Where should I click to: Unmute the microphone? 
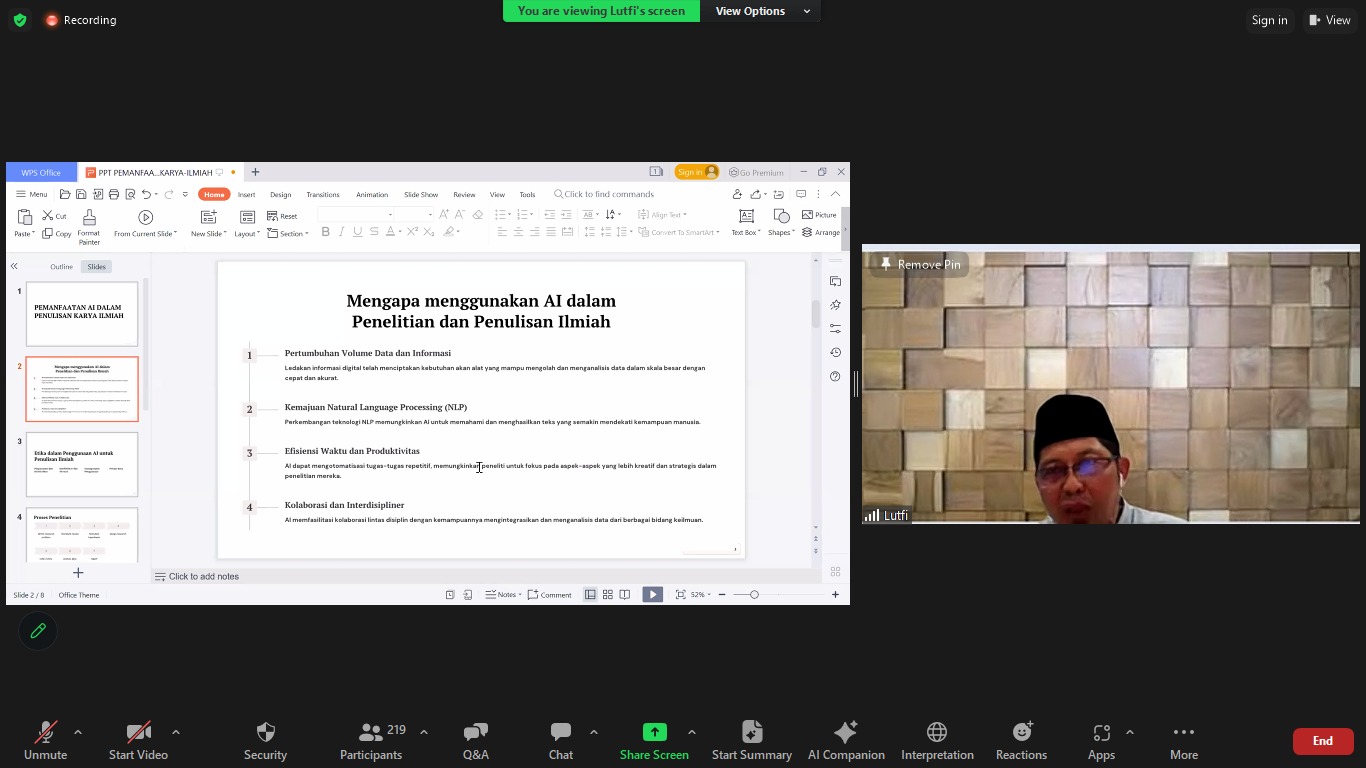45,740
